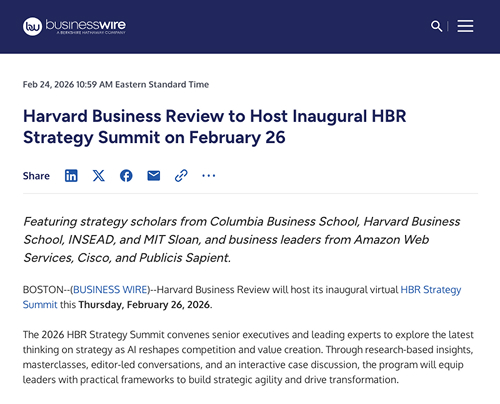
Task: Share article on Facebook
Action: point(126,176)
